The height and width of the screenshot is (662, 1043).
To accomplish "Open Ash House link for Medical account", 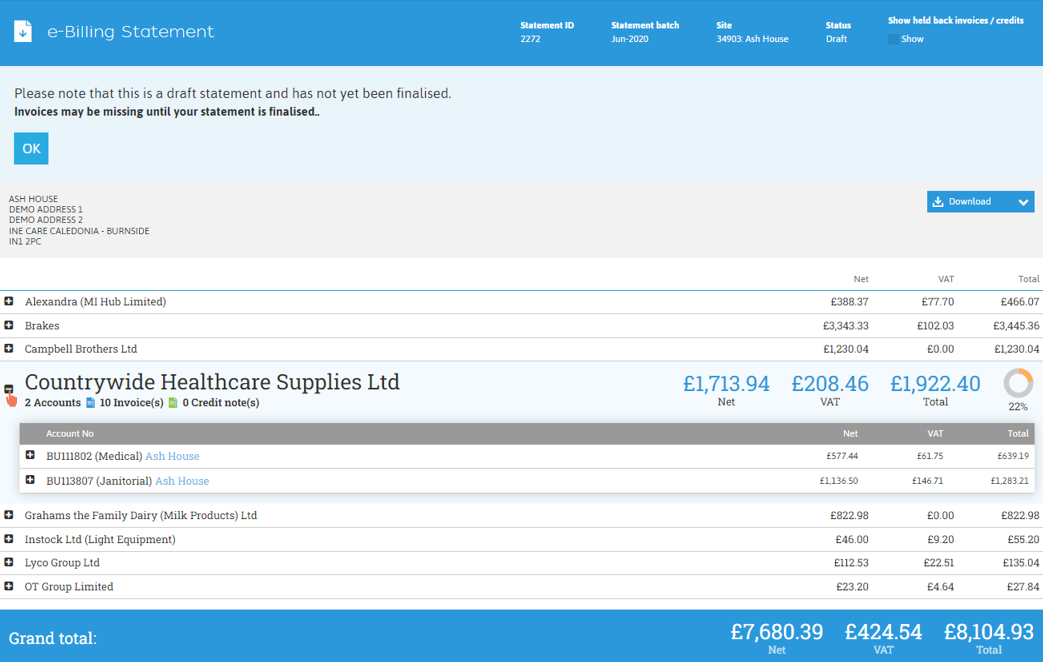I will [172, 456].
